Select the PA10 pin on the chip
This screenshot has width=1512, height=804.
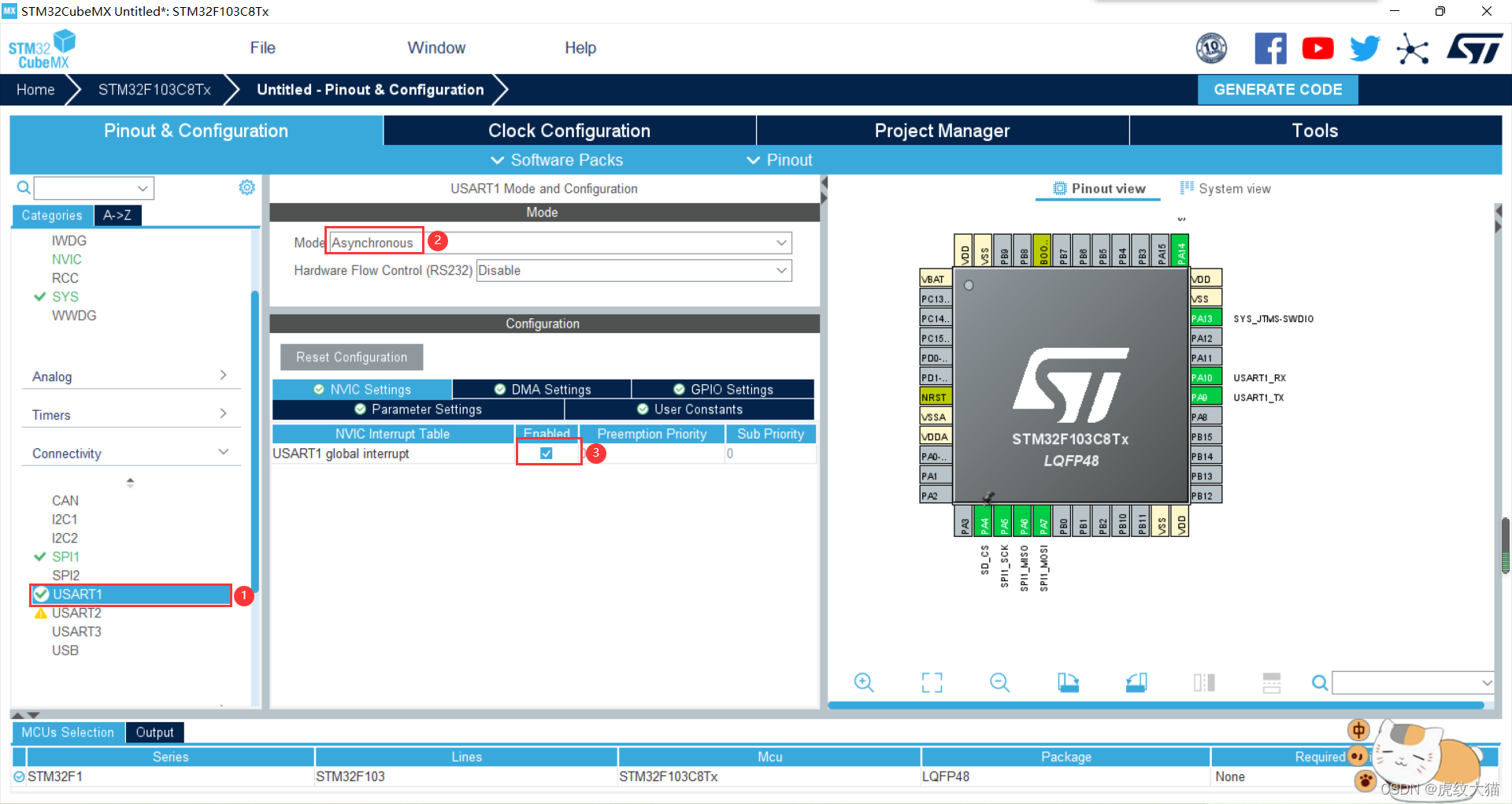1206,377
